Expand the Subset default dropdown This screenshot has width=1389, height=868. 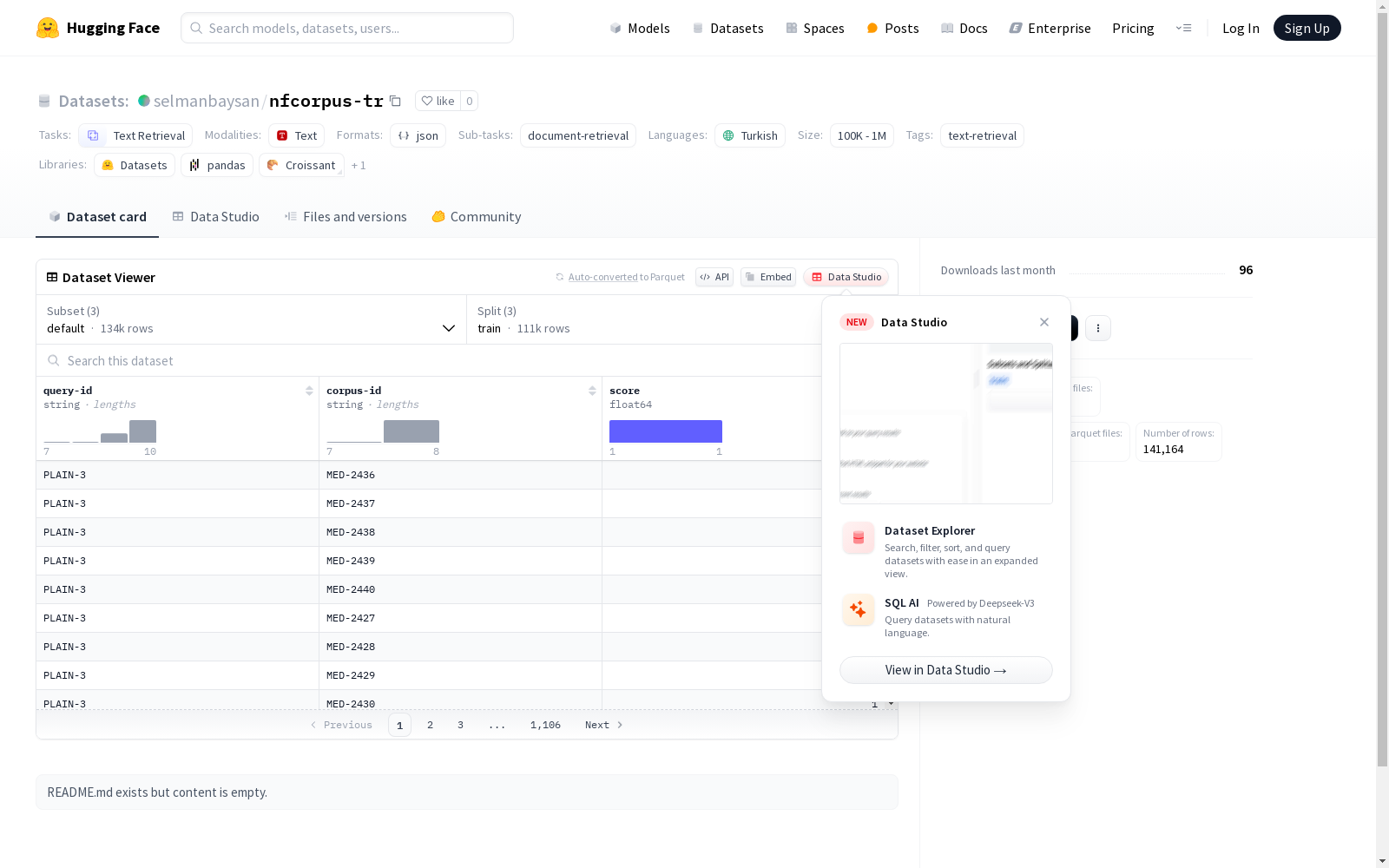point(252,319)
